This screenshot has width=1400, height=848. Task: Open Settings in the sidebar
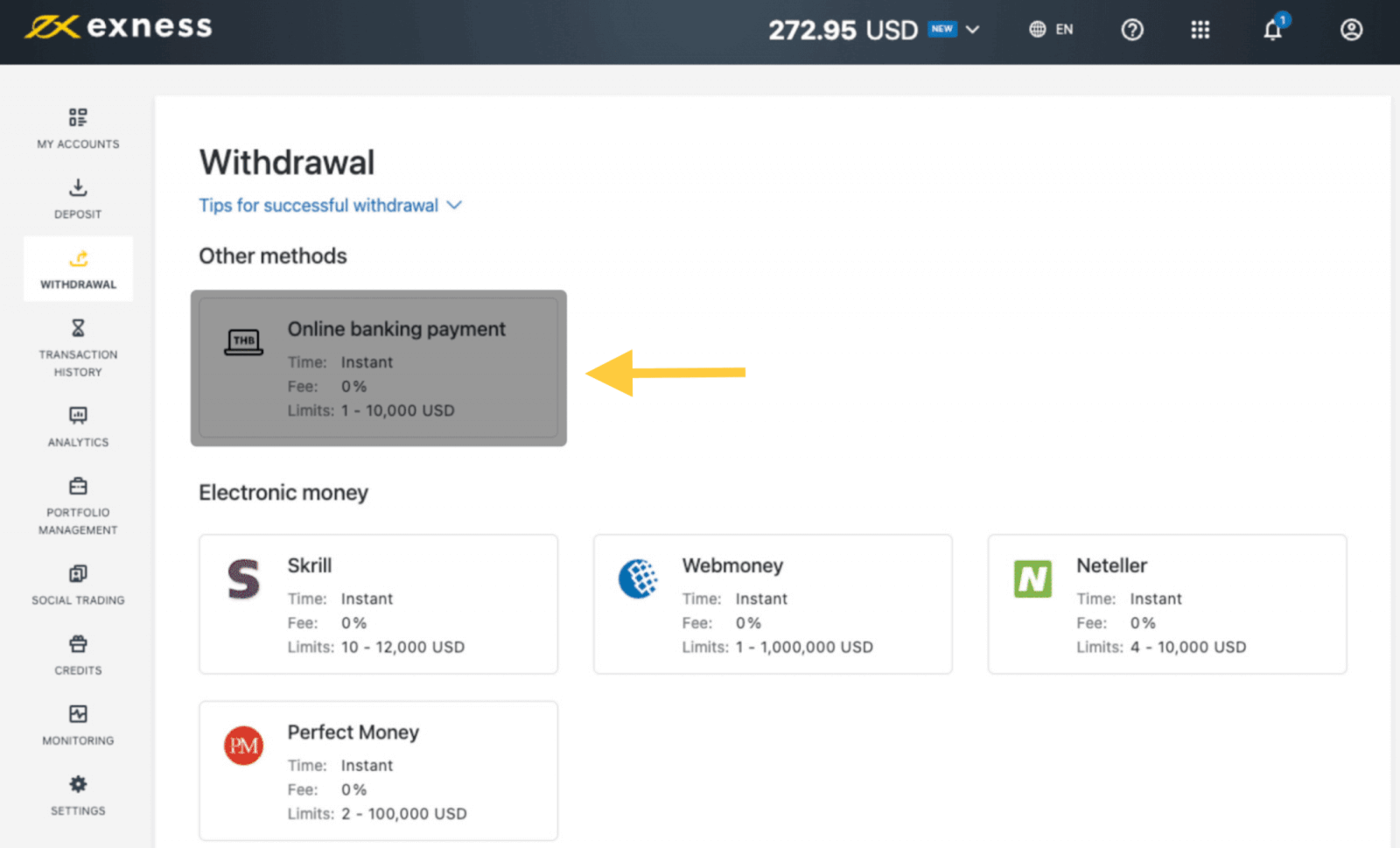pyautogui.click(x=78, y=795)
